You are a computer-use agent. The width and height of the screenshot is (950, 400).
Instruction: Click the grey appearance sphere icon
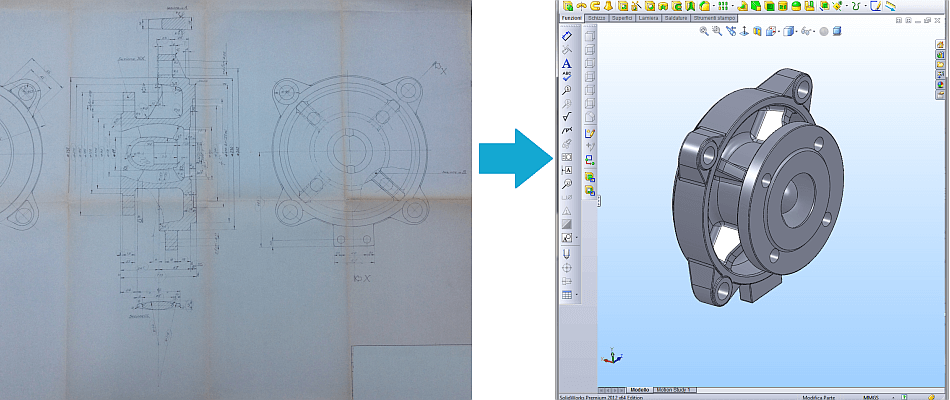click(824, 32)
